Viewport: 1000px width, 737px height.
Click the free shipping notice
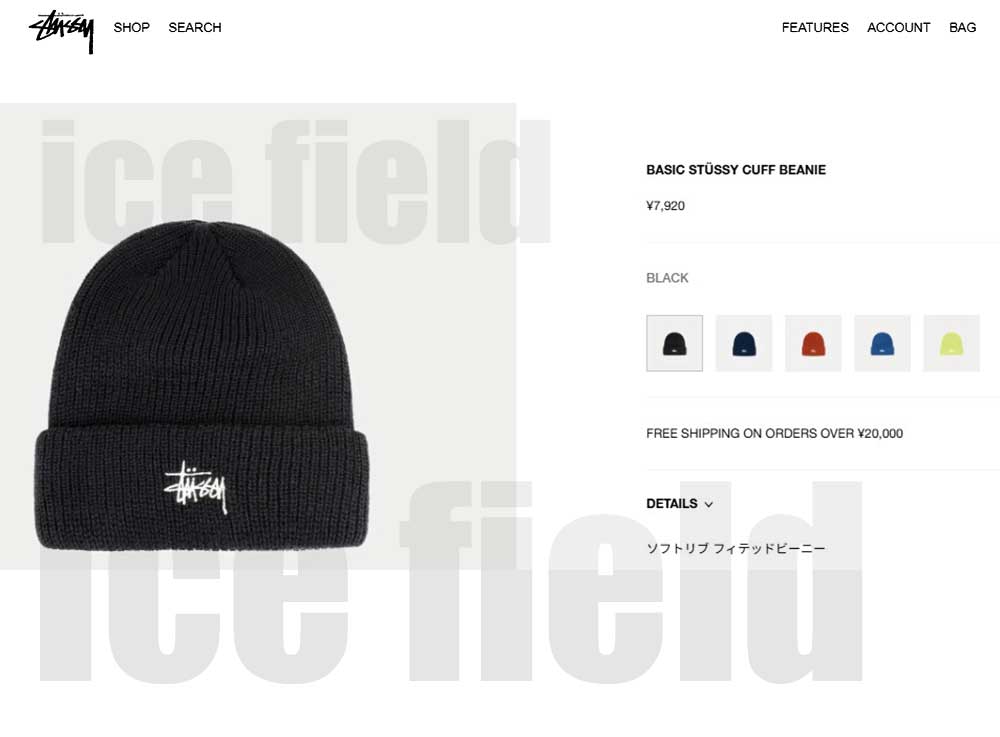coord(774,434)
